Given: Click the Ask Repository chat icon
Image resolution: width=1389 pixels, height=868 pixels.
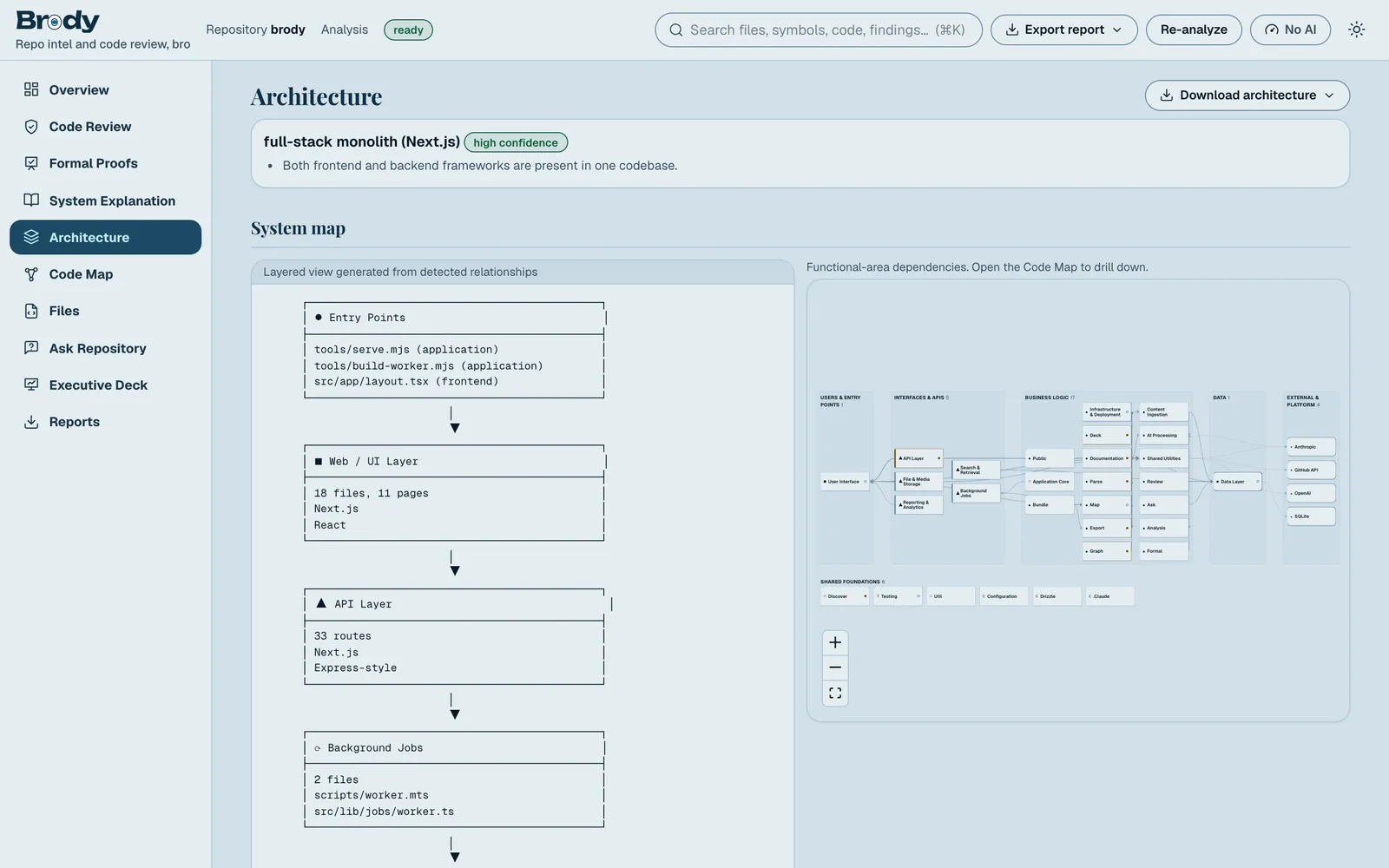Looking at the screenshot, I should 31,348.
